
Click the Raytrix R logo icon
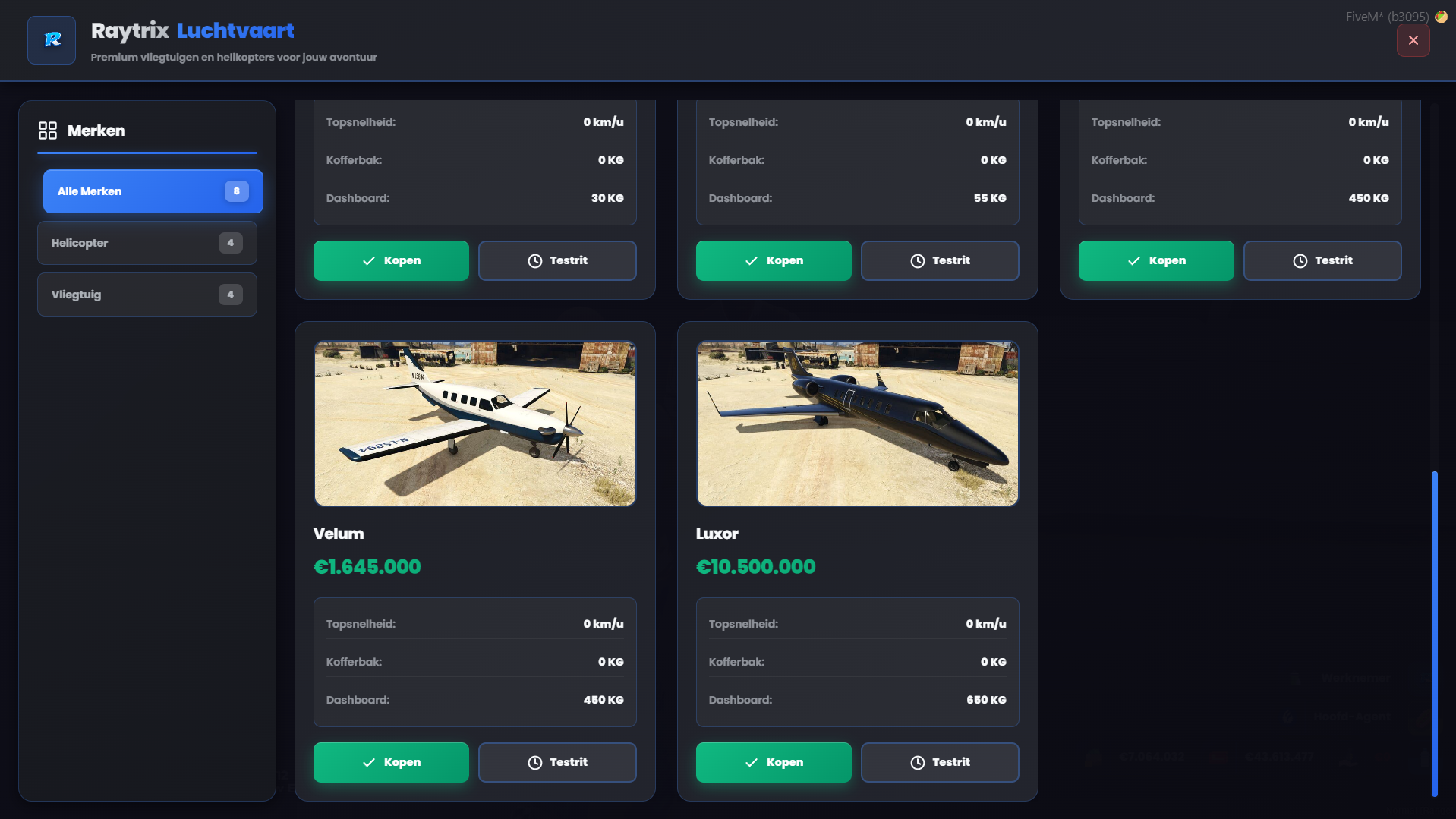point(52,40)
